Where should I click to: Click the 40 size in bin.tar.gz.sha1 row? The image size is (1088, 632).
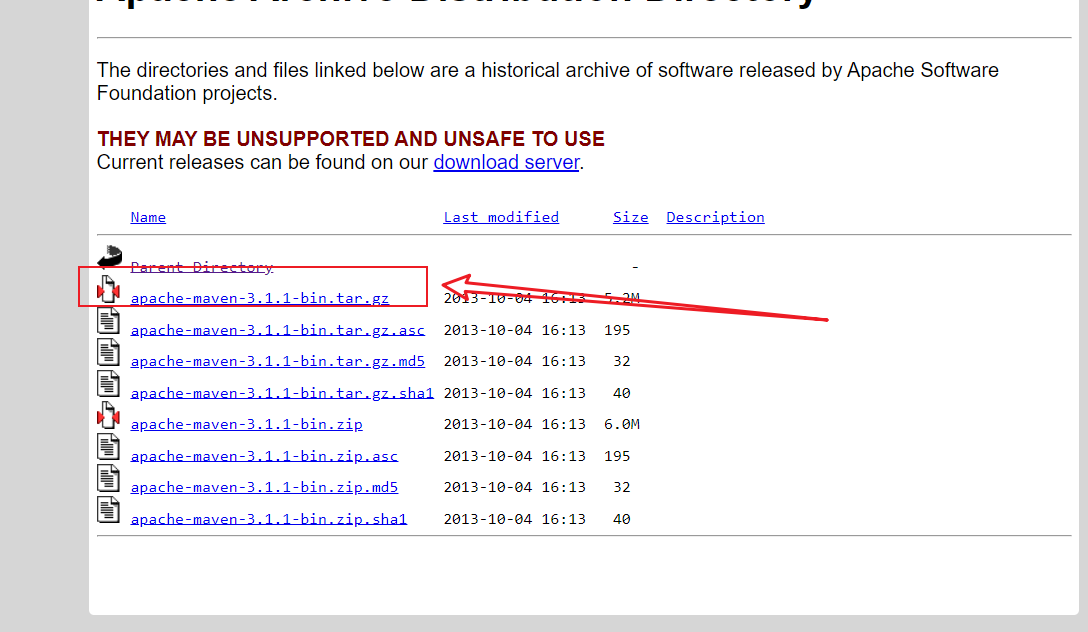point(622,393)
